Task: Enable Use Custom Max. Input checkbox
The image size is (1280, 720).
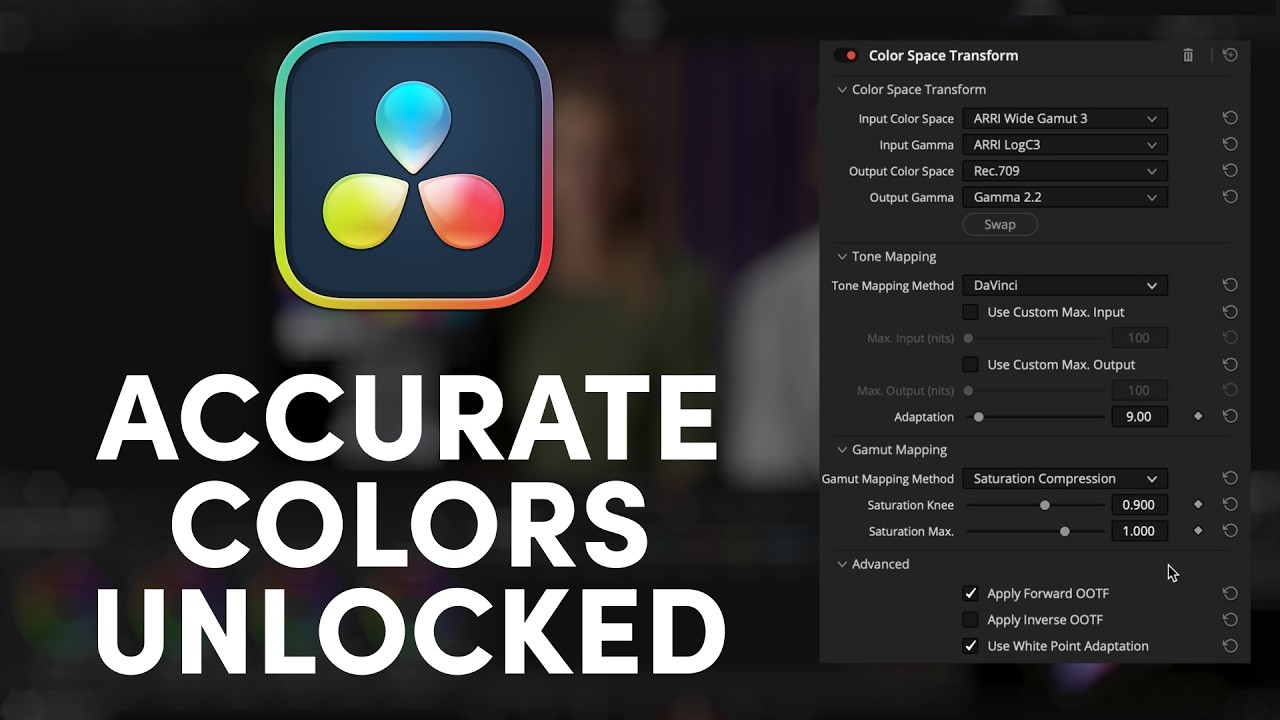Action: click(x=970, y=312)
